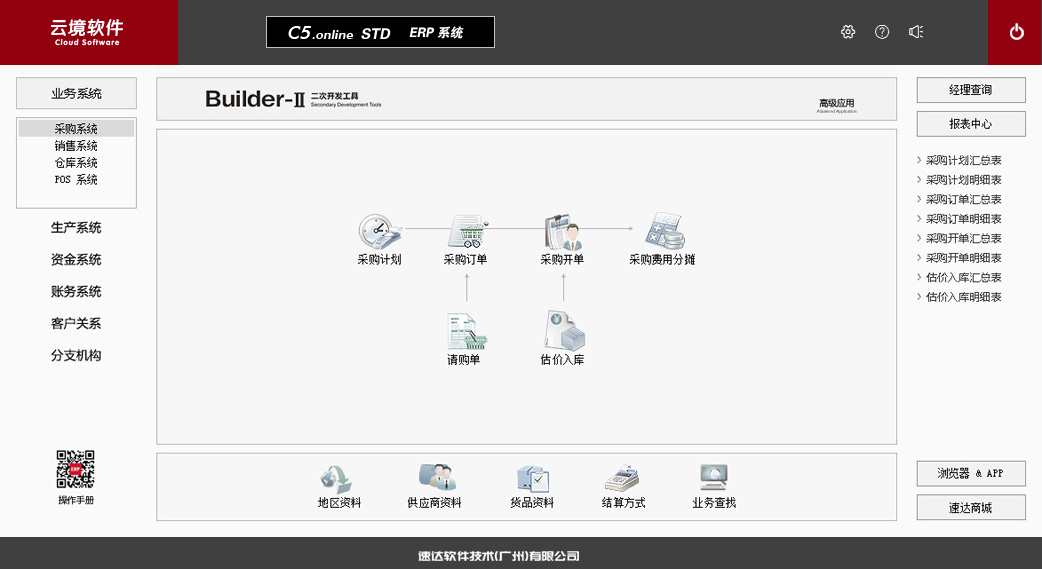1042x569 pixels.
Task: Select 仓库系统 in the system list
Action: pyautogui.click(x=76, y=163)
